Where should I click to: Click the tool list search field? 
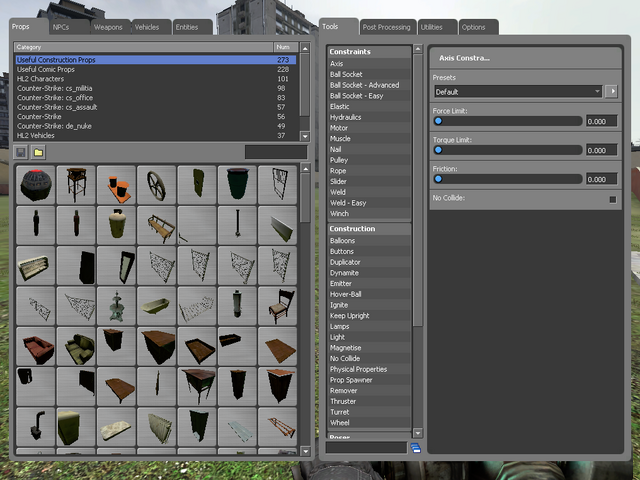(366, 448)
